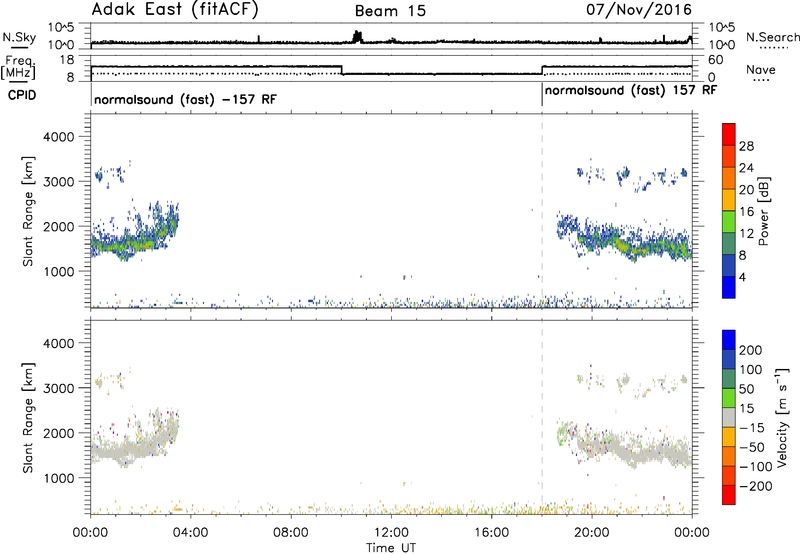Click the 'Beam 15' label
The height and width of the screenshot is (554, 800).
(x=390, y=11)
